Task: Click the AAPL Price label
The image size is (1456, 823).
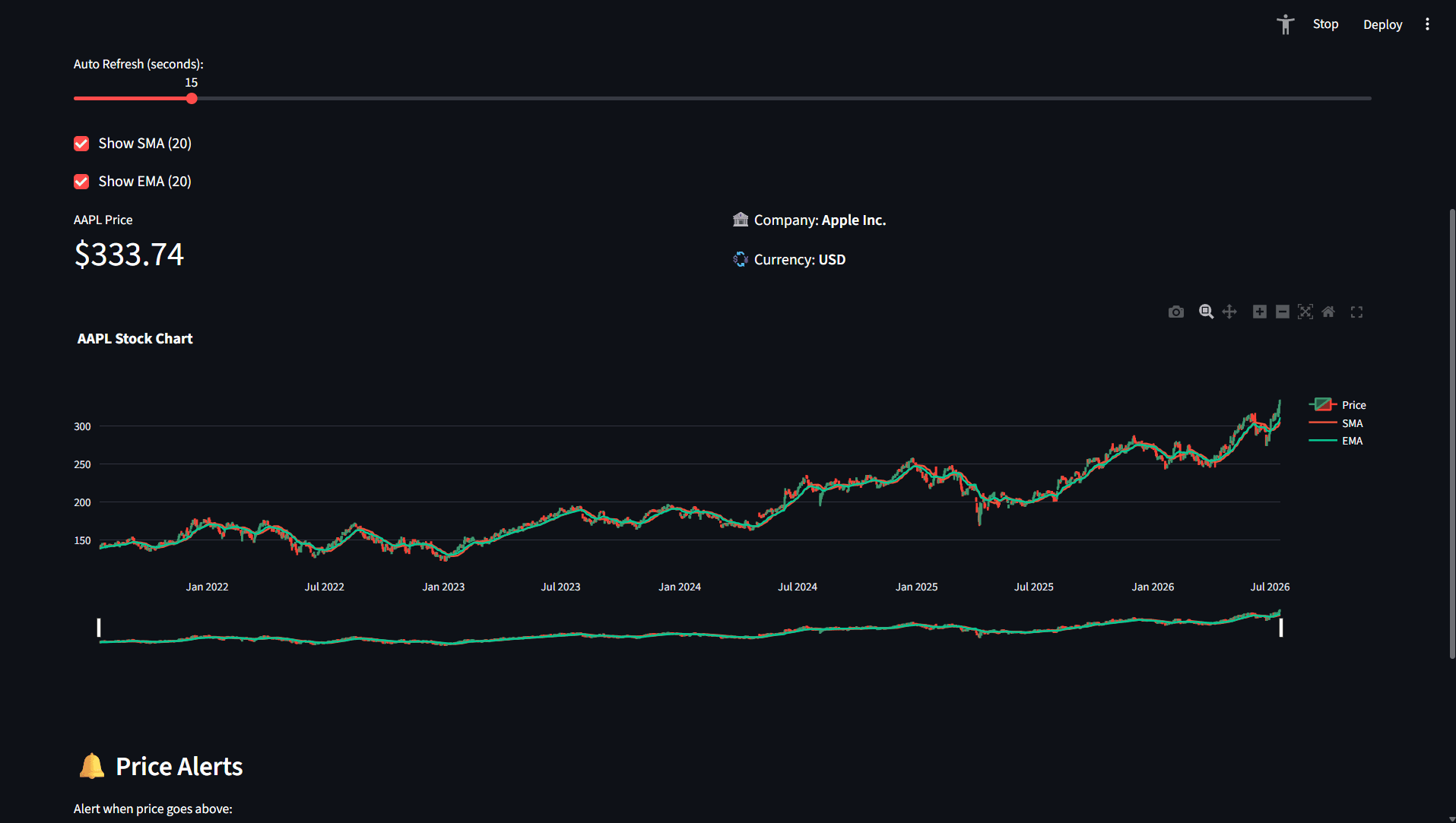Action: [103, 220]
